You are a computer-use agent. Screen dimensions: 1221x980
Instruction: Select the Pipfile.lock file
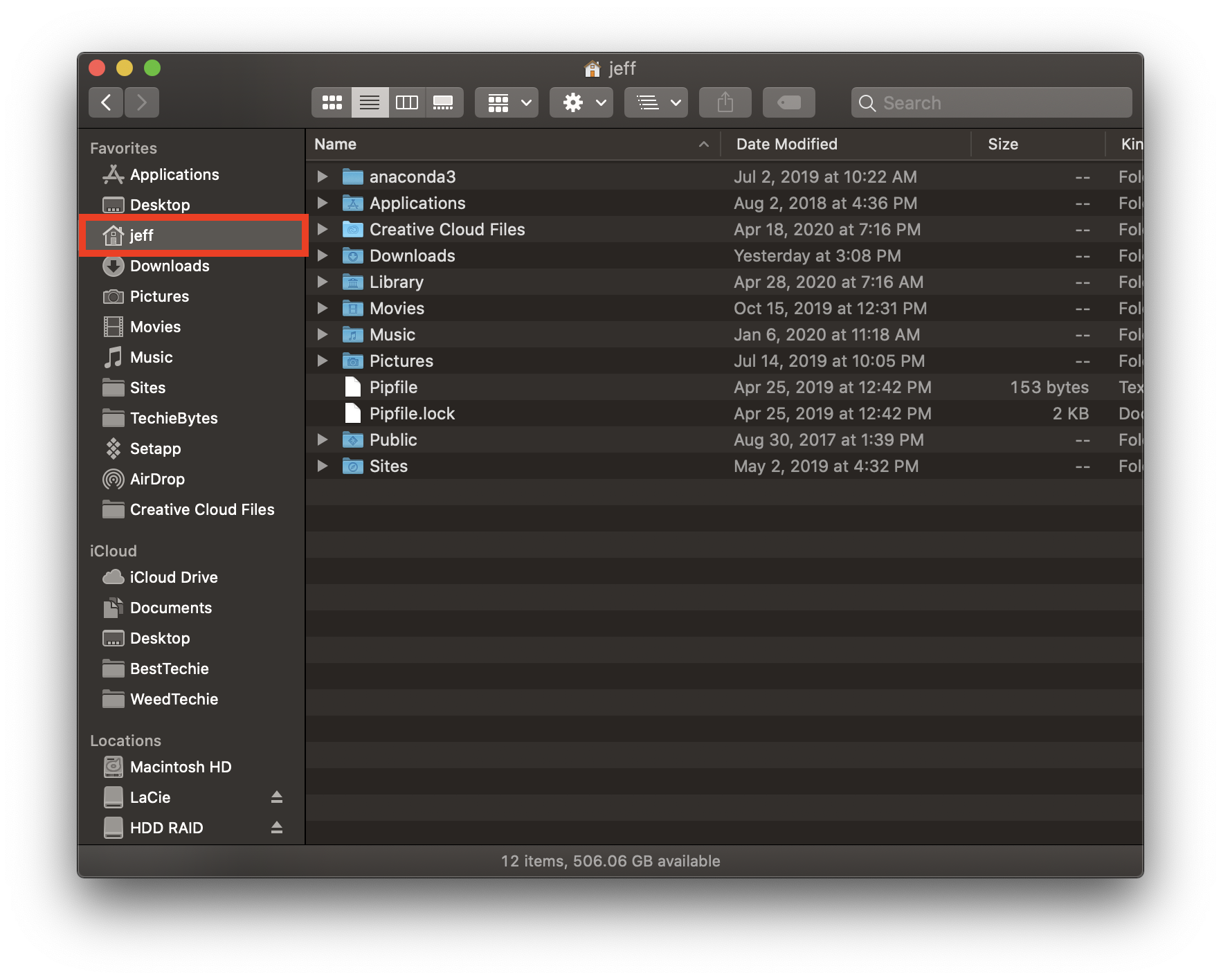(412, 414)
